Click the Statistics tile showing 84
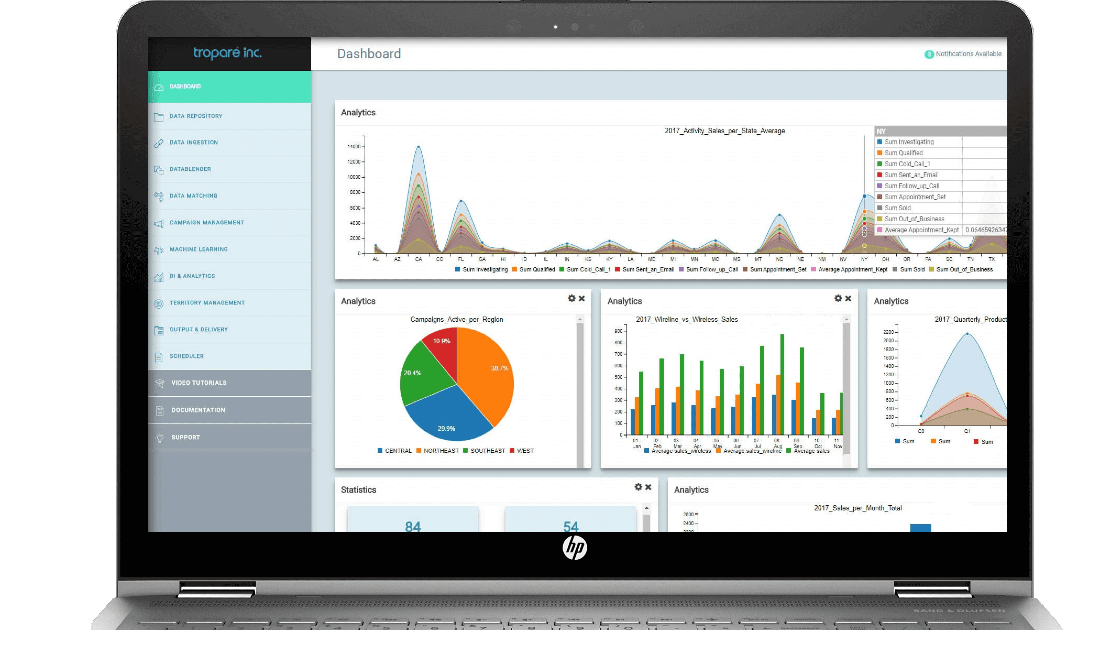This screenshot has height=664, width=1100. (413, 521)
